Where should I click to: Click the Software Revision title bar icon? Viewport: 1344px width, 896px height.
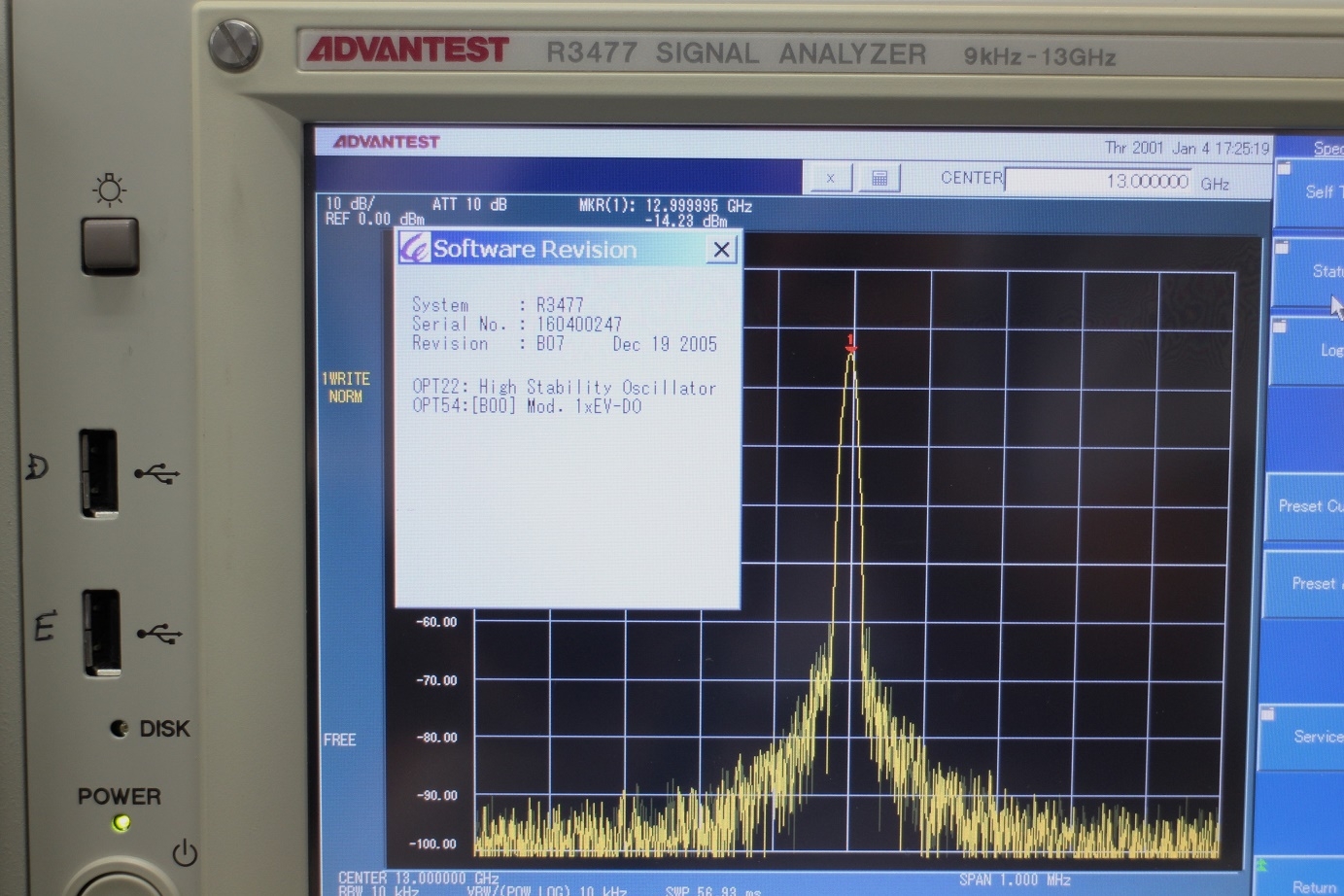click(x=415, y=248)
